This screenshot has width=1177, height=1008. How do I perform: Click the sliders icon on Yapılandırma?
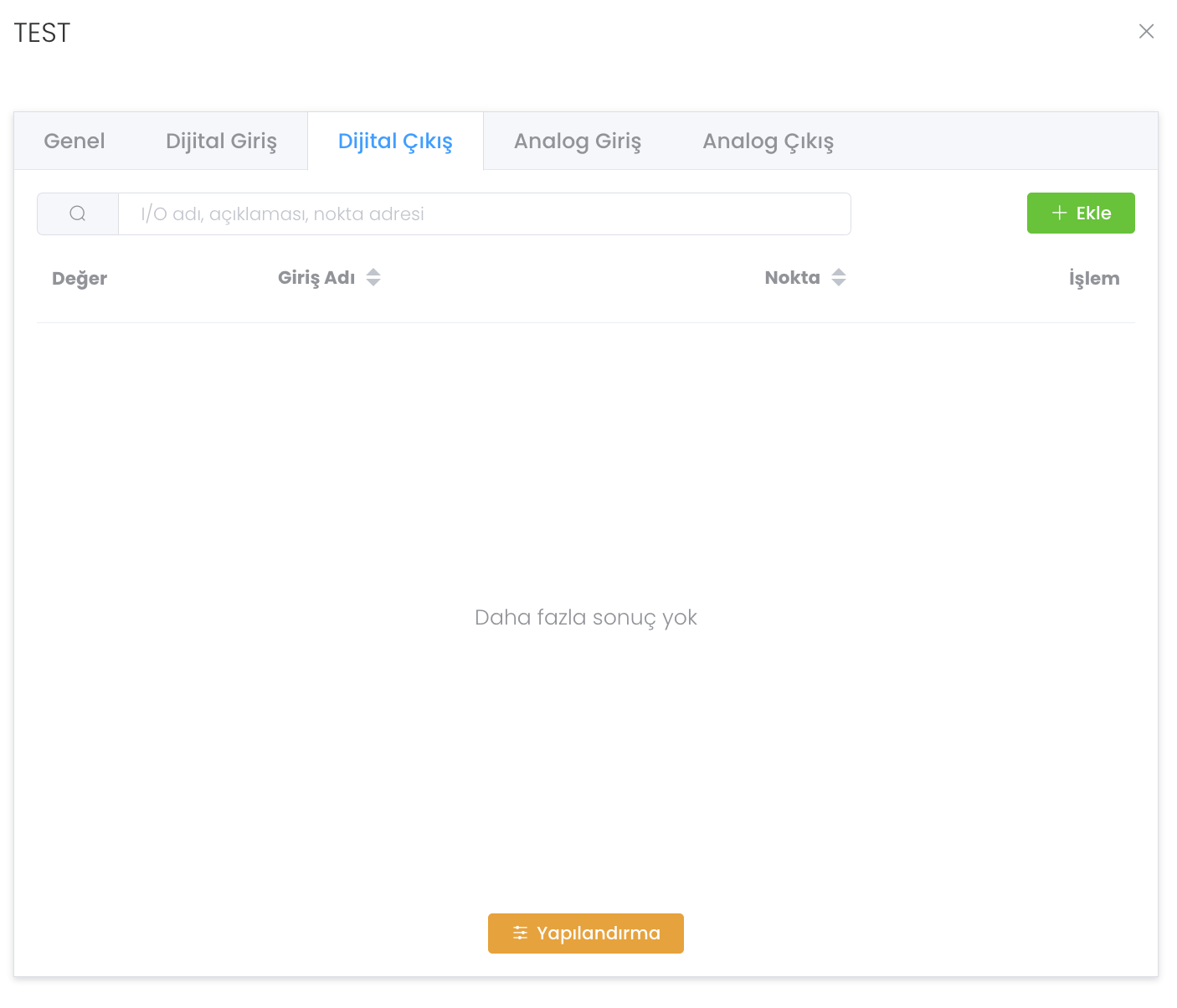pos(520,933)
